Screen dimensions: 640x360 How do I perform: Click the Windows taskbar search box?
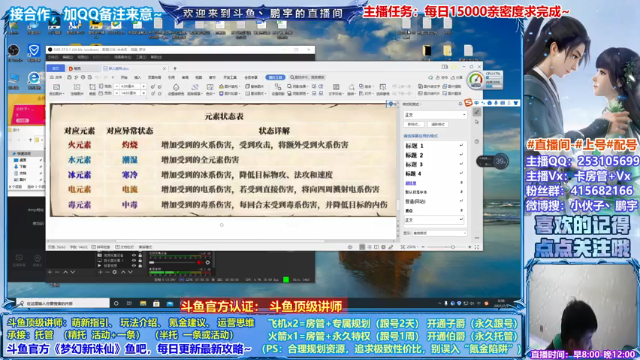point(63,303)
